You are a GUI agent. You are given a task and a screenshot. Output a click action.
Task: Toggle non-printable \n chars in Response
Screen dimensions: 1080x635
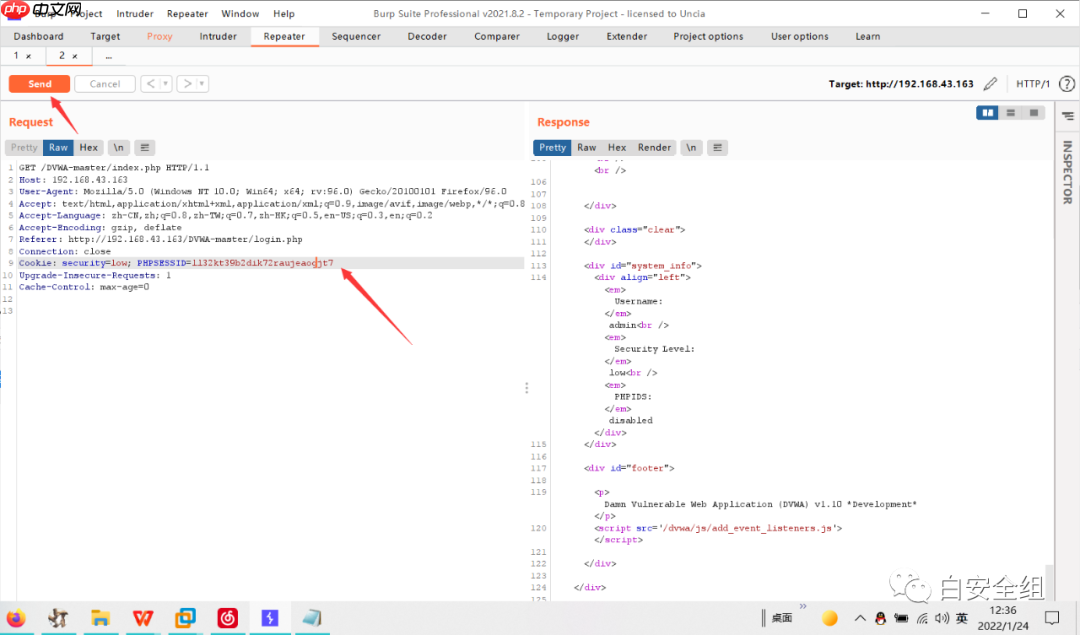click(x=691, y=147)
